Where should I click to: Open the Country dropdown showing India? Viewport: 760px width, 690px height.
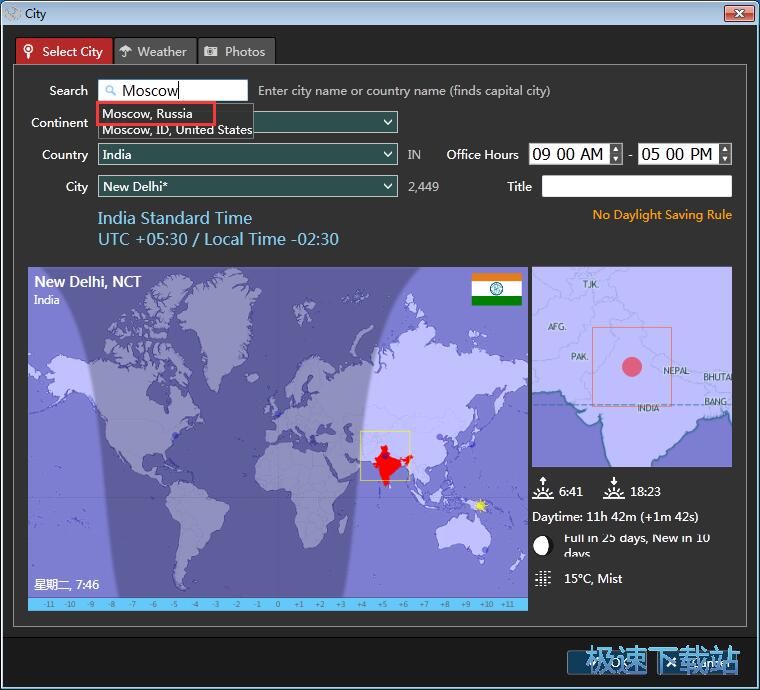click(x=248, y=155)
